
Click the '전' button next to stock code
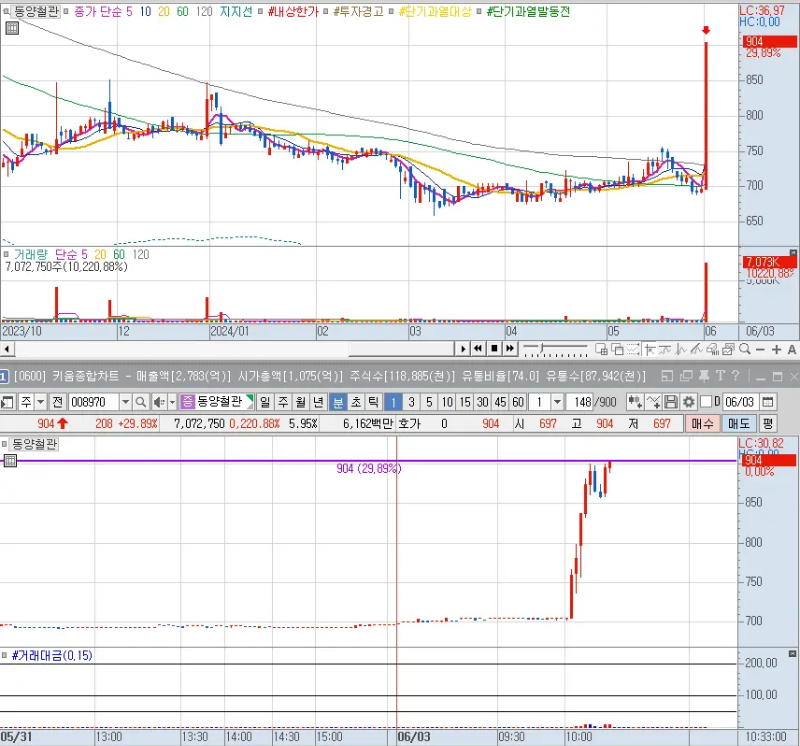(58, 402)
